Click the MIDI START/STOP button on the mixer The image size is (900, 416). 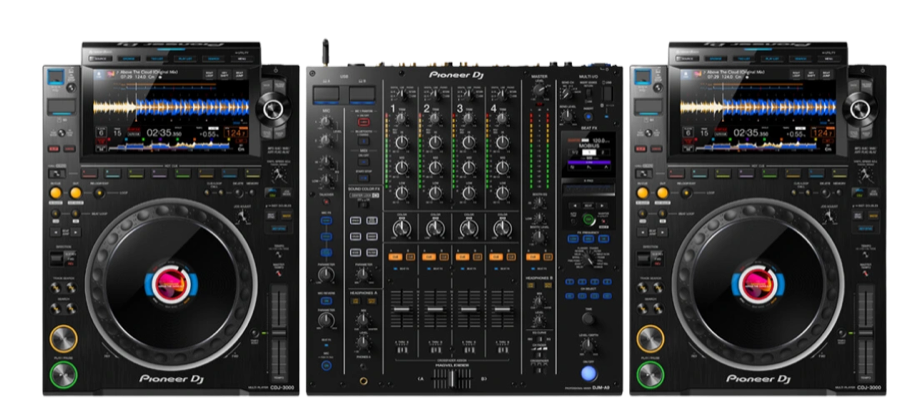click(364, 178)
